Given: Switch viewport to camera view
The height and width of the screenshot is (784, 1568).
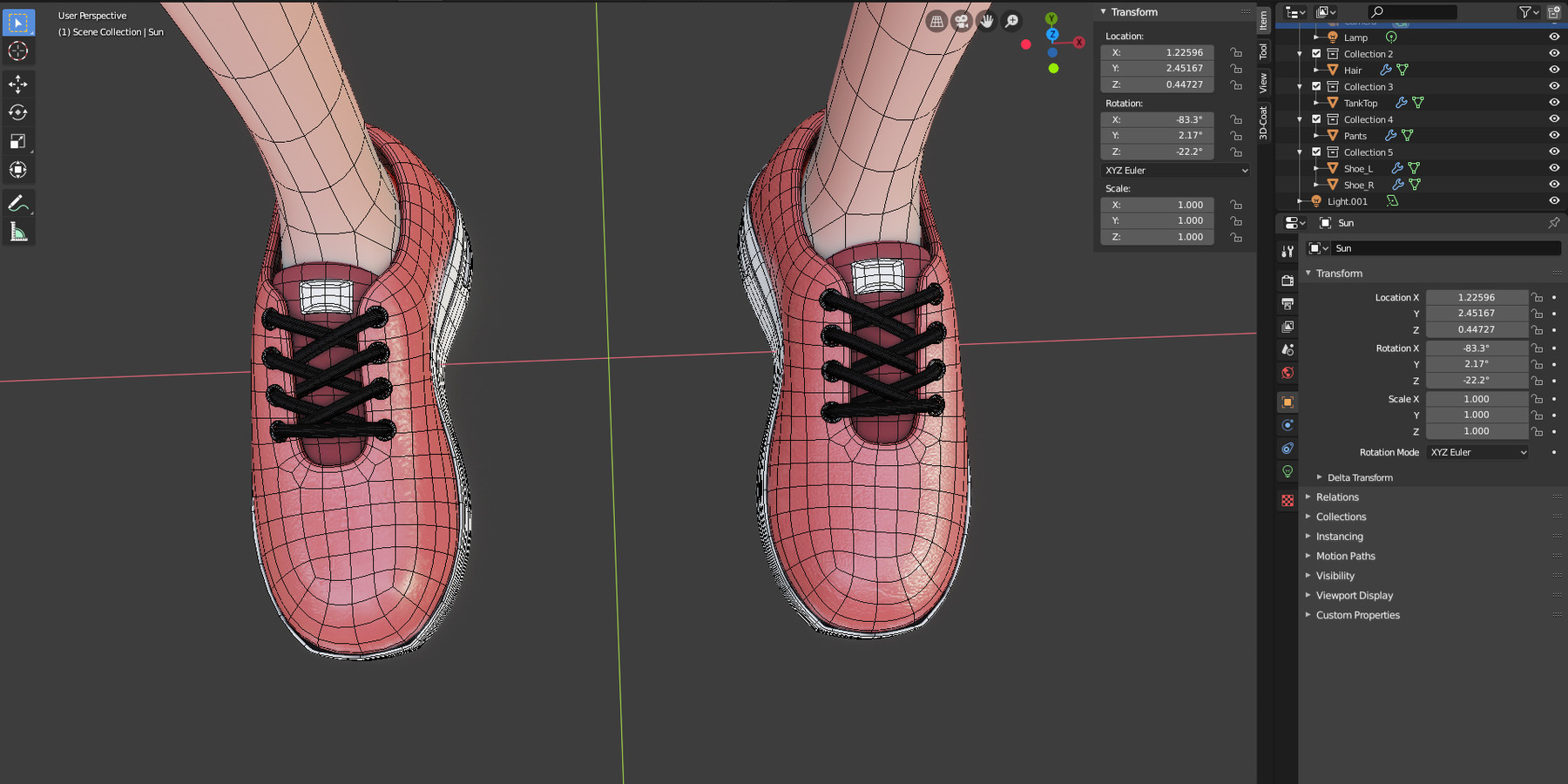Looking at the screenshot, I should click(x=961, y=22).
